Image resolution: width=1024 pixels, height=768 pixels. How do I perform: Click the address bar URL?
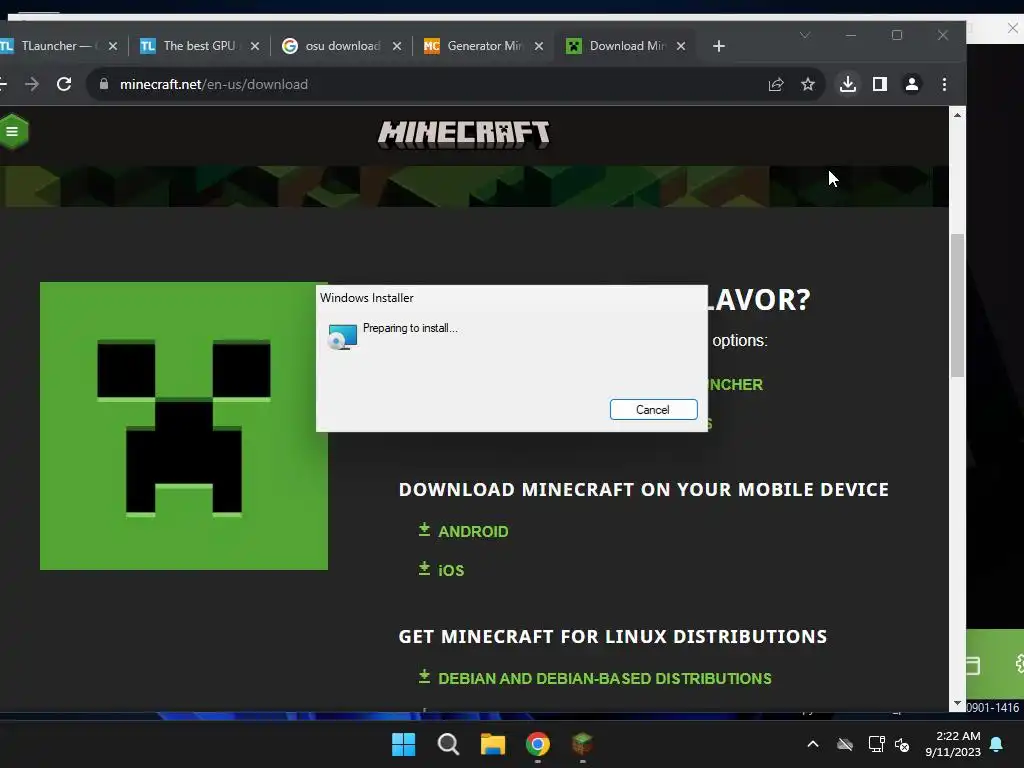click(x=214, y=84)
